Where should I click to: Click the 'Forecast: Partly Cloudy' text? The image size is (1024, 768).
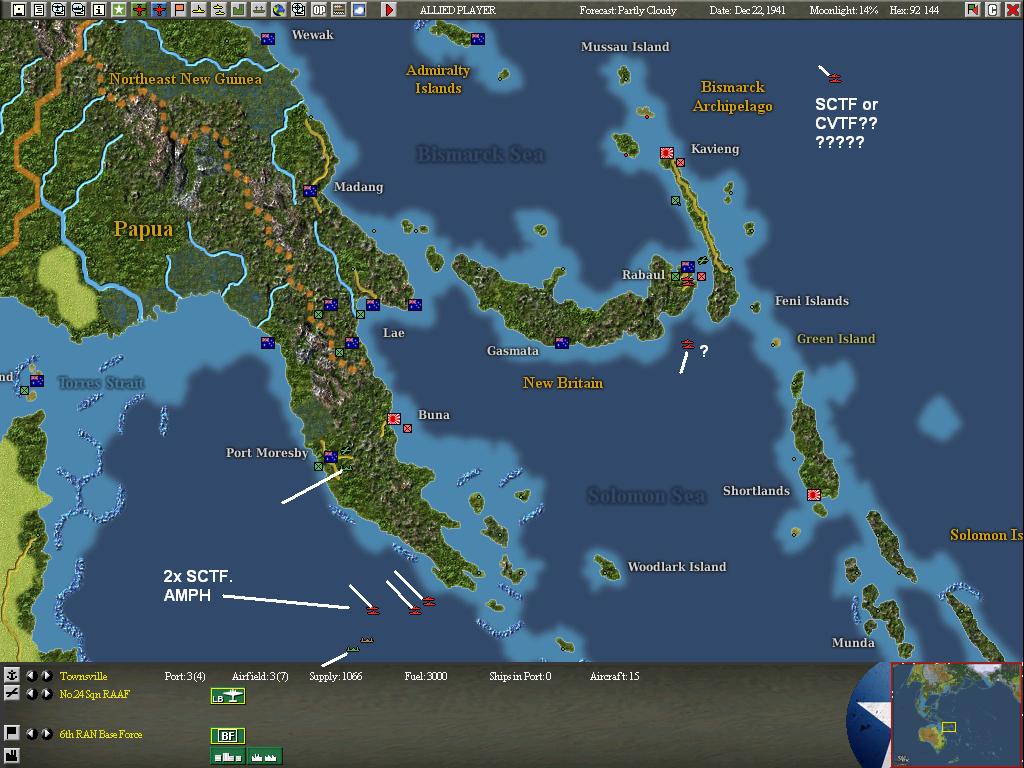point(628,10)
